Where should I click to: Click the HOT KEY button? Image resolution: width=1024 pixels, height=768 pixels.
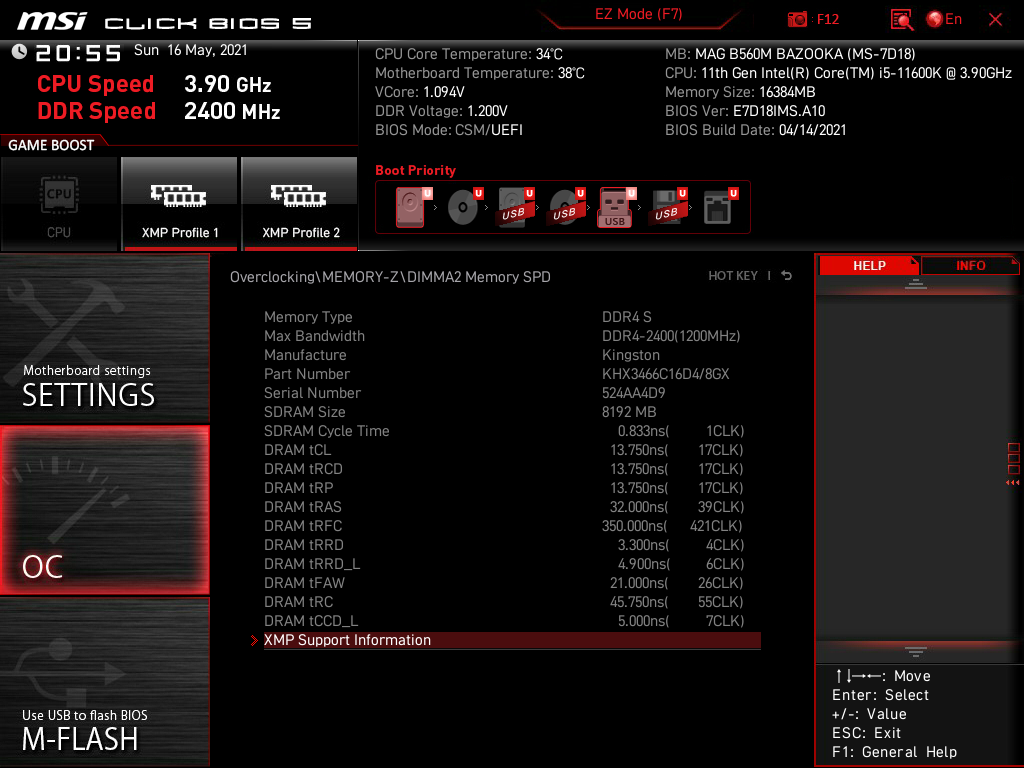pos(733,276)
